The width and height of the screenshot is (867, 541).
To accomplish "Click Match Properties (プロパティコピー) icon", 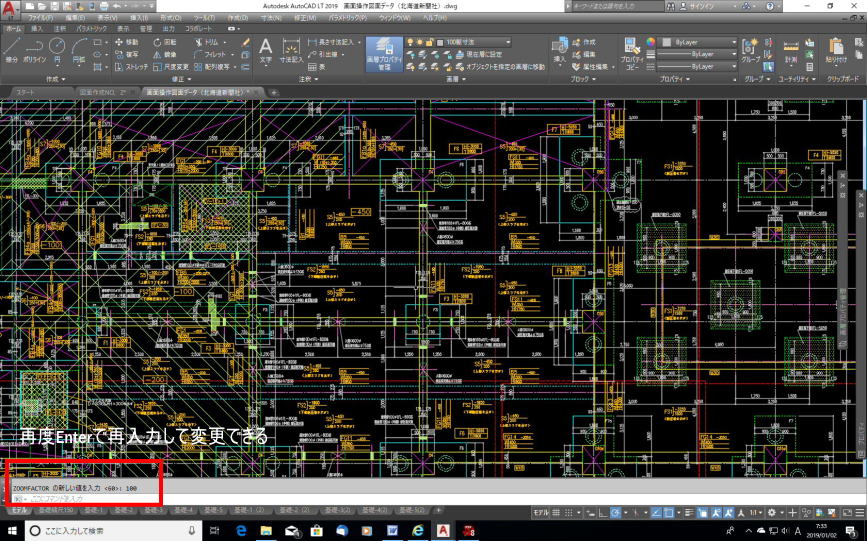I will pos(631,54).
